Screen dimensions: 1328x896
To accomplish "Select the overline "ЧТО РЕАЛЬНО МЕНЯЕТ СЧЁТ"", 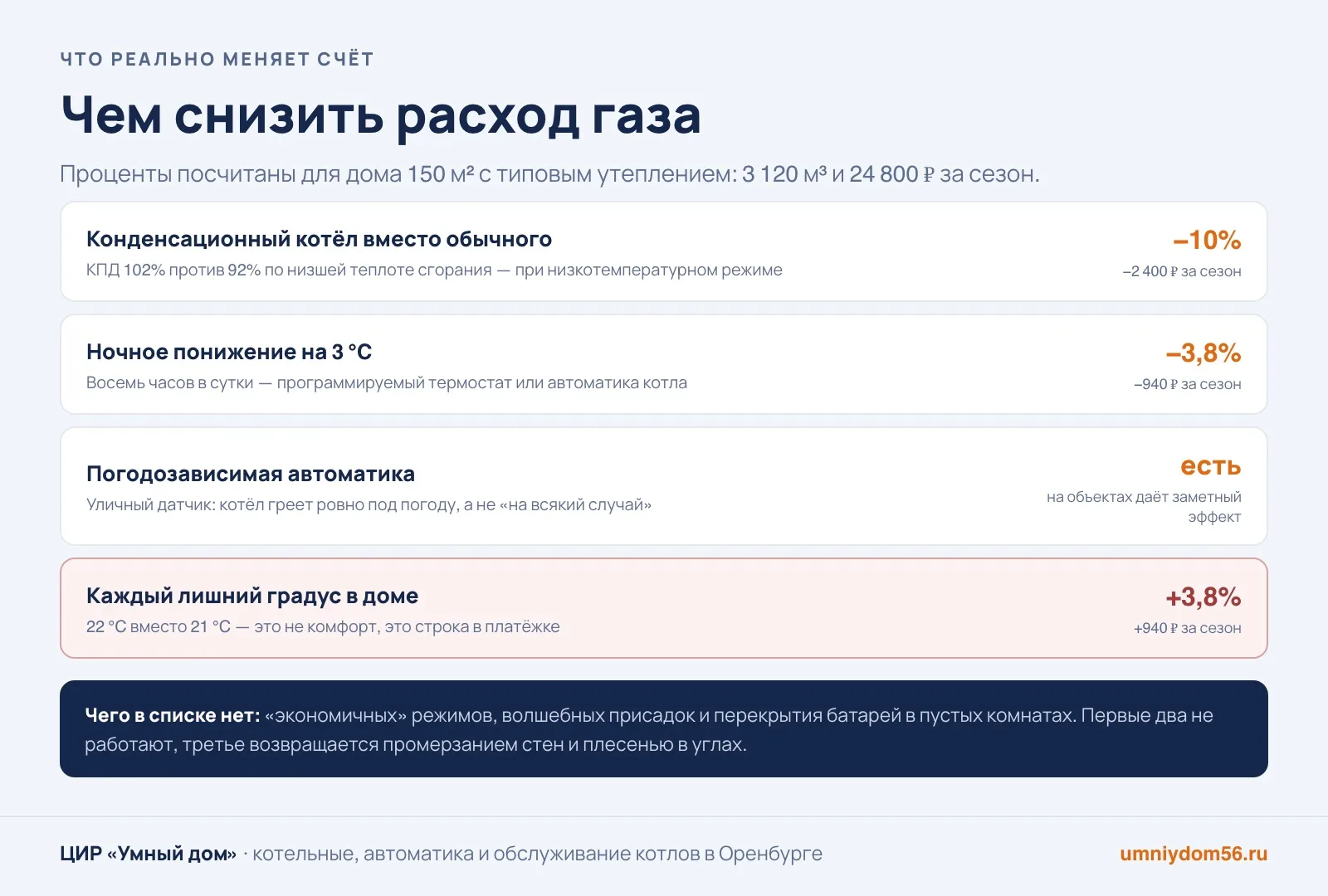I will tap(217, 59).
